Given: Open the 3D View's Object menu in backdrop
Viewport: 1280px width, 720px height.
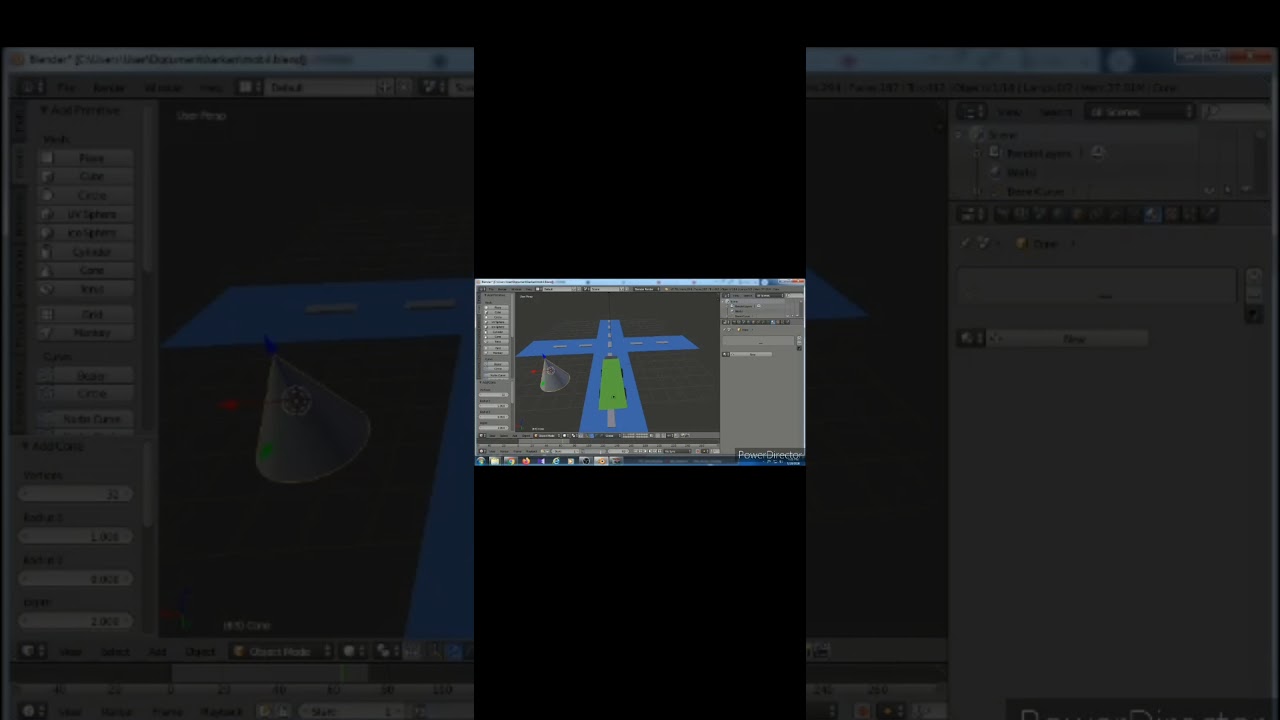Looking at the screenshot, I should [x=199, y=652].
